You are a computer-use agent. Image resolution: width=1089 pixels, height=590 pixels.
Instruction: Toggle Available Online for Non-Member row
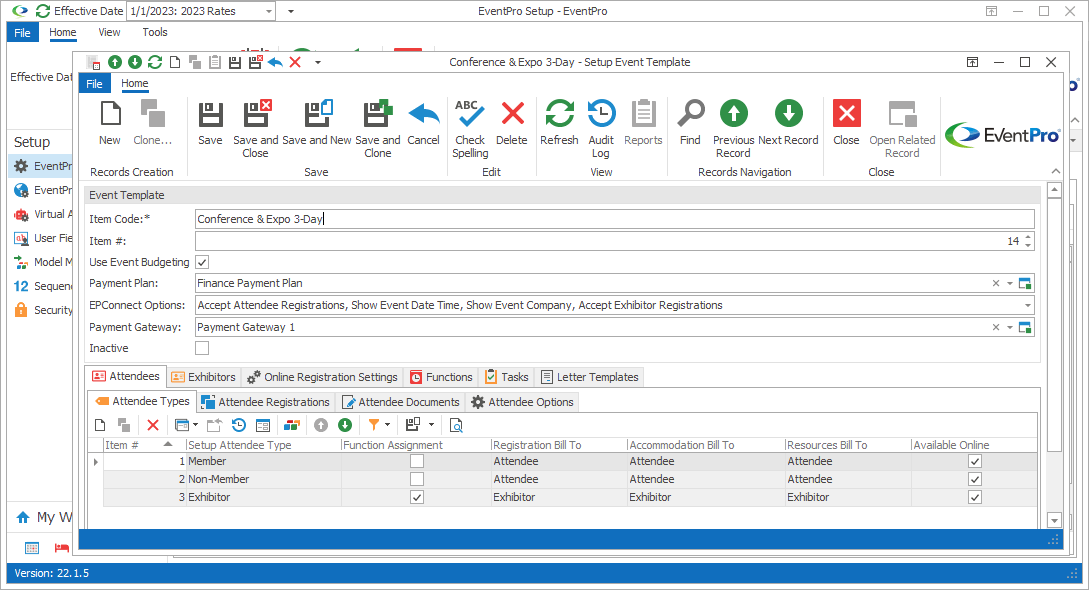[975, 480]
